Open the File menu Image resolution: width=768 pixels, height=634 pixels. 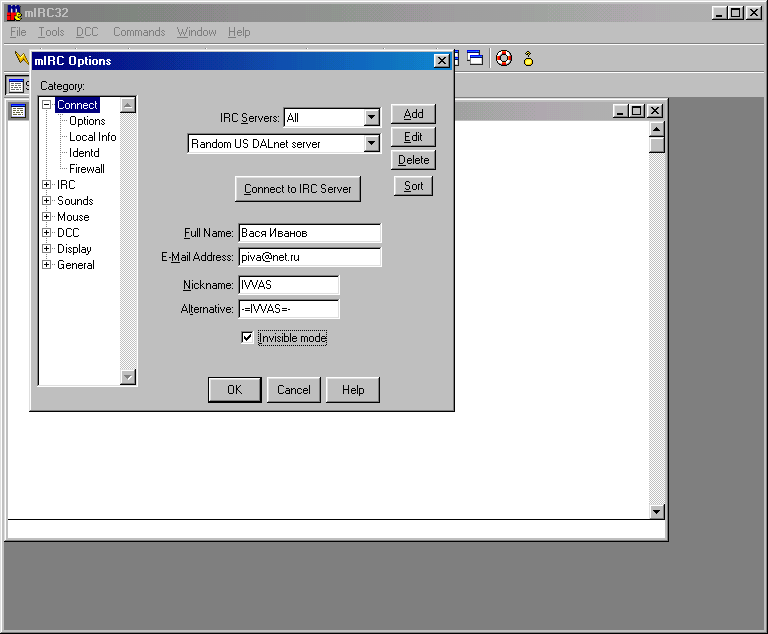(18, 32)
